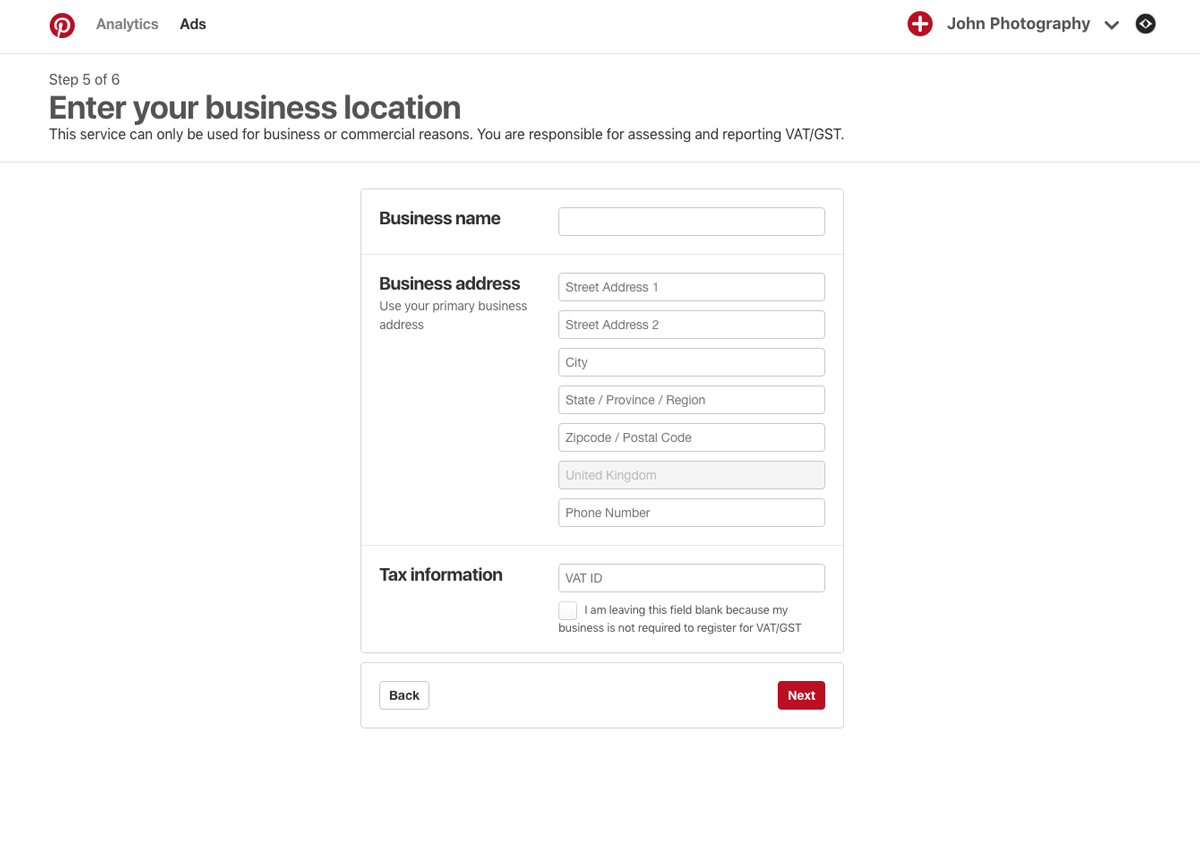
Task: Click the Phone Number field
Action: [x=691, y=512]
